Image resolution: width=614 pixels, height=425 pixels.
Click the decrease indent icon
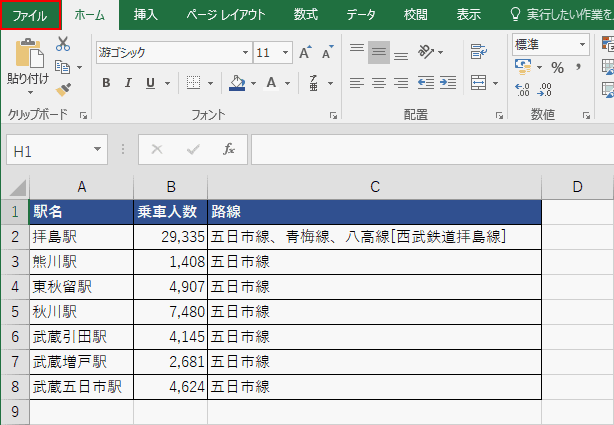coord(426,83)
